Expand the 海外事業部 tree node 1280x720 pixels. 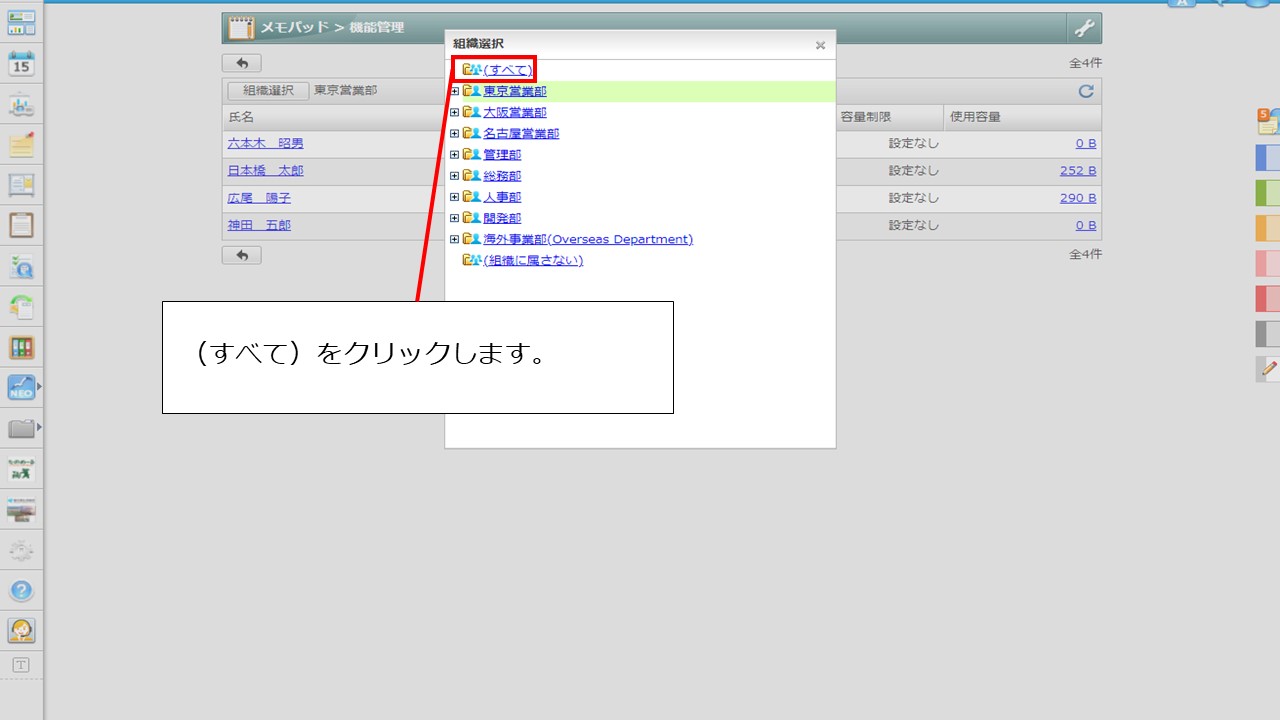coord(454,239)
